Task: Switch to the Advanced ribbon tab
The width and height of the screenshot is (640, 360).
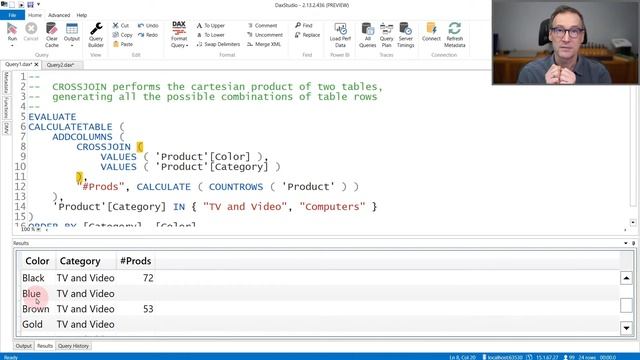Action: pyautogui.click(x=59, y=15)
